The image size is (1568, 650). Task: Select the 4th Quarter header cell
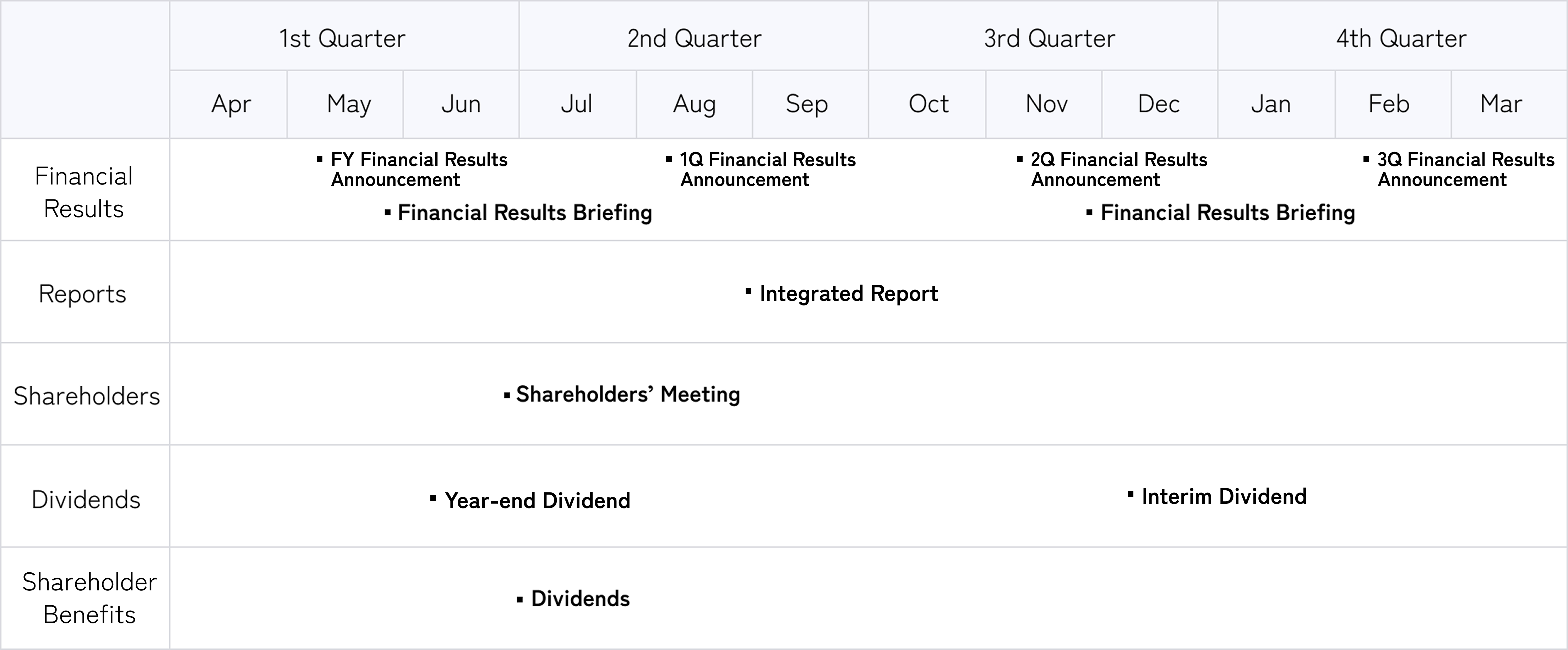point(1401,38)
